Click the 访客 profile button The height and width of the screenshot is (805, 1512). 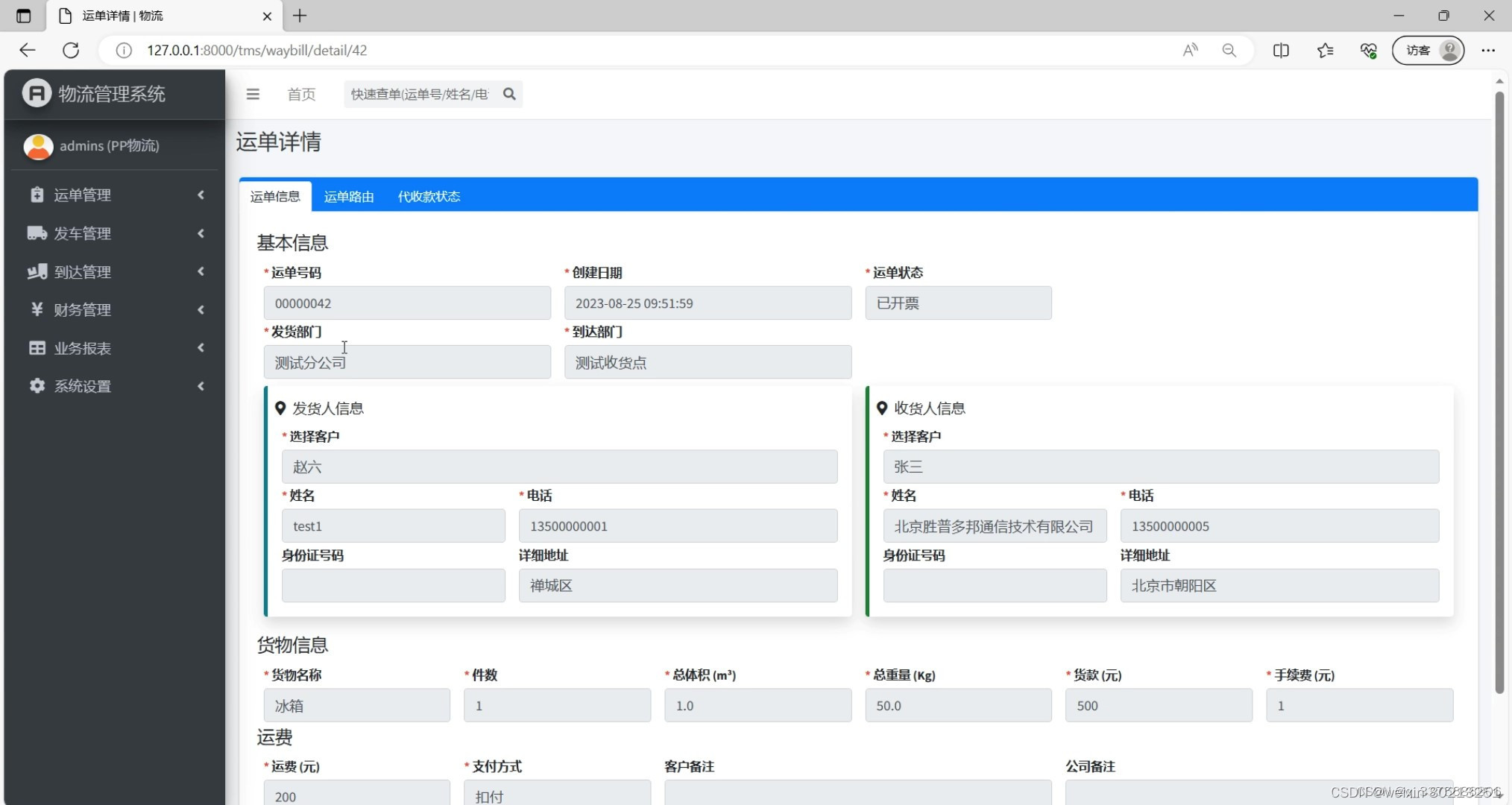click(1428, 50)
